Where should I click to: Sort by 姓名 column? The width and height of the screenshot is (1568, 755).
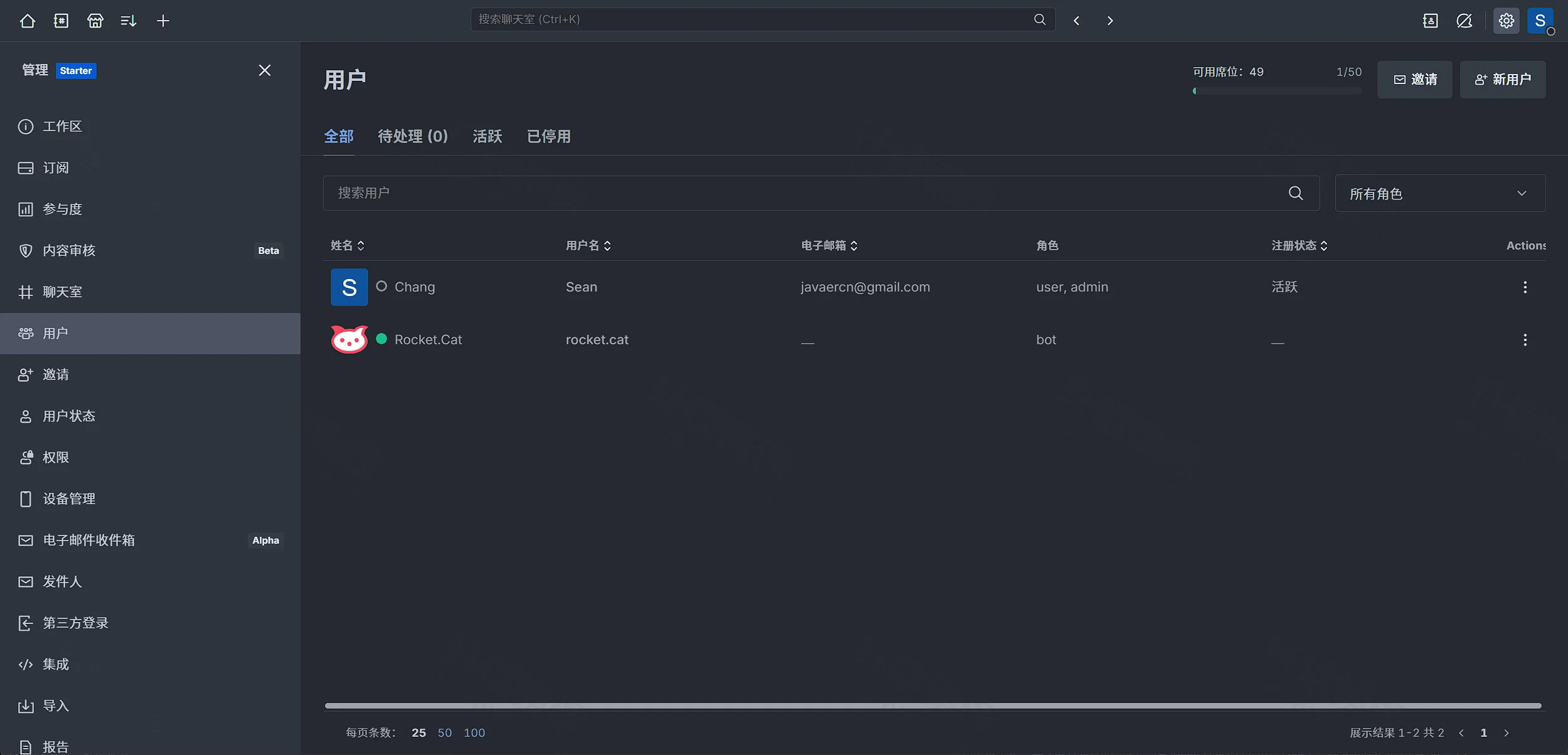(x=348, y=246)
